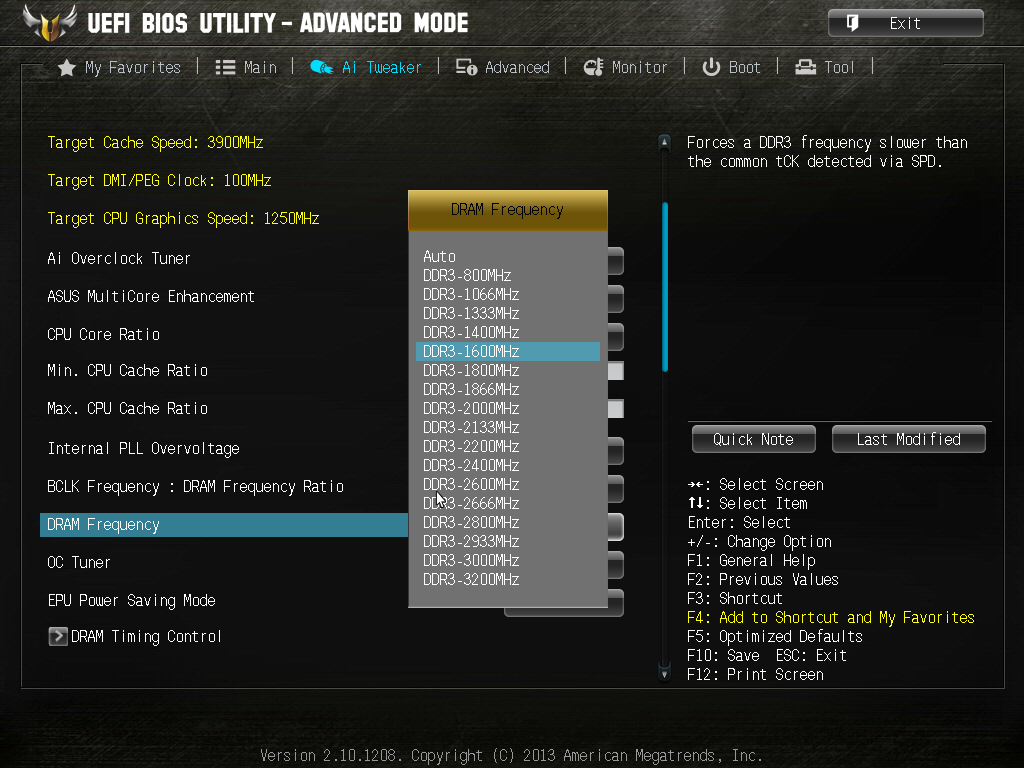
Task: Select DDR3-1866MHz option
Action: tap(508, 389)
